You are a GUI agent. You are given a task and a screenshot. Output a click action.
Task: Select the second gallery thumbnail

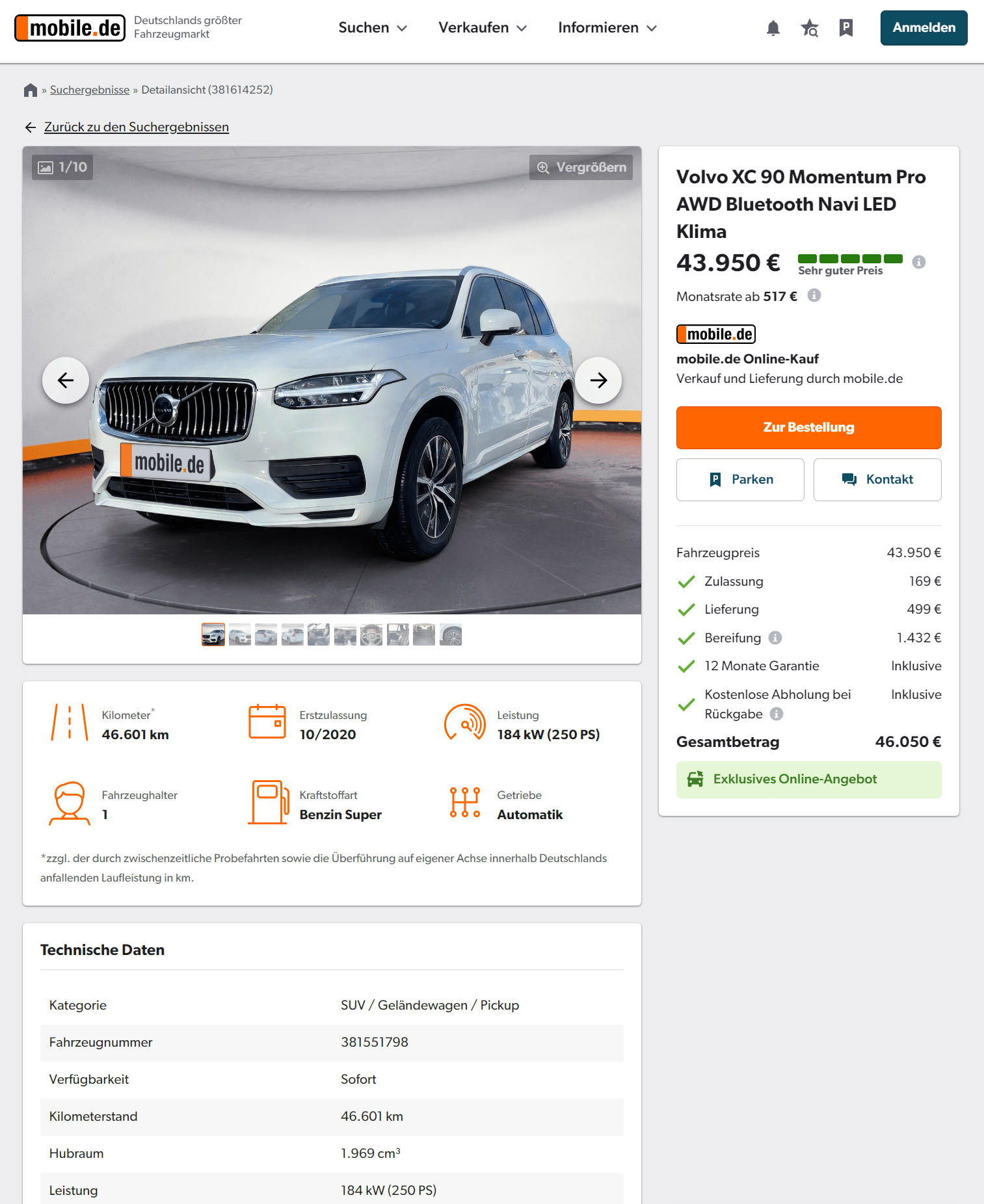(240, 635)
